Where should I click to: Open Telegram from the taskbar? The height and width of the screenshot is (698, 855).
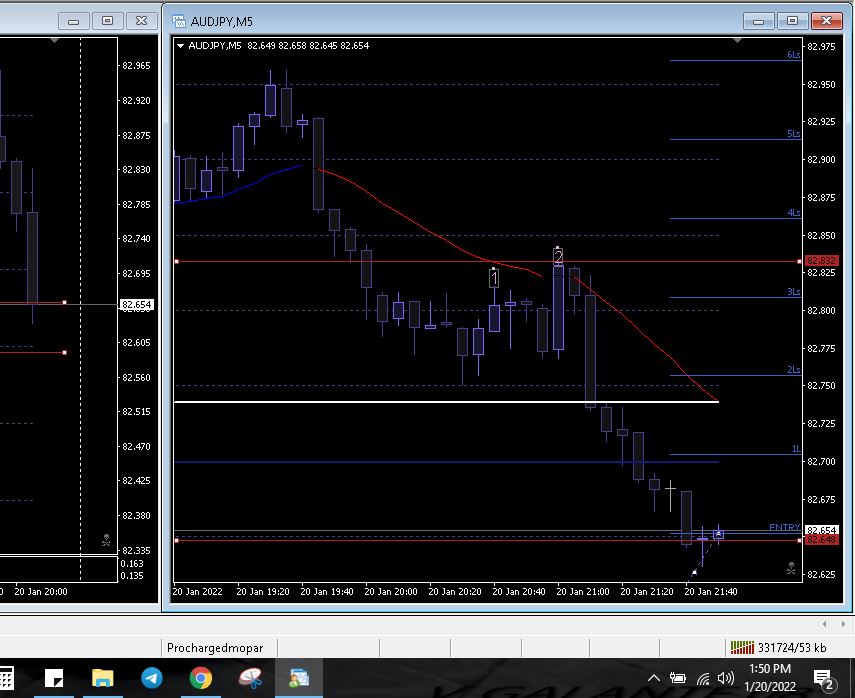coord(152,678)
